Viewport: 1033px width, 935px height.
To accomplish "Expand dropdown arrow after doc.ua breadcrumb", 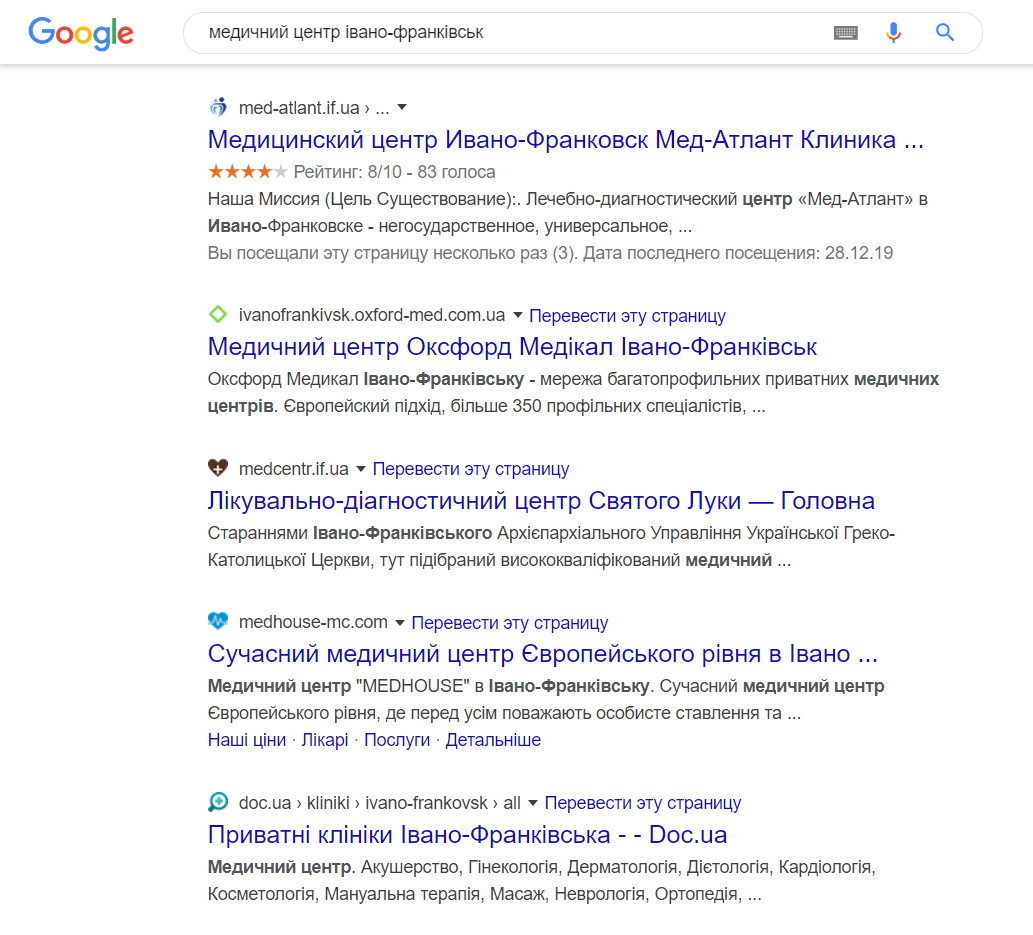I will coord(532,803).
